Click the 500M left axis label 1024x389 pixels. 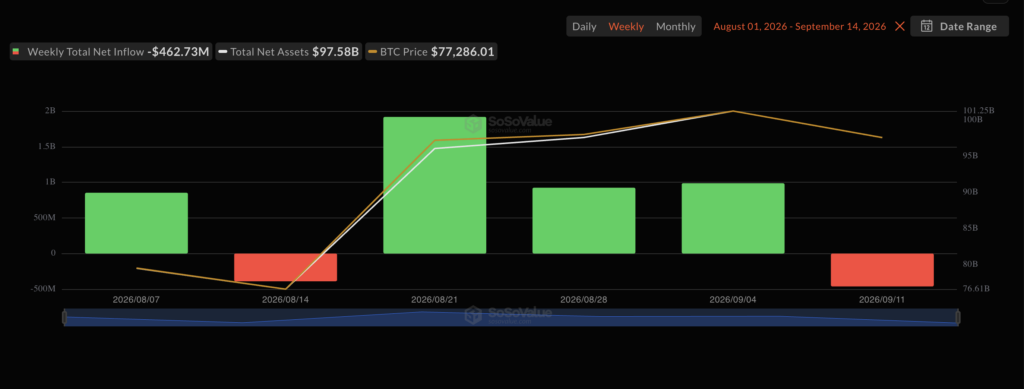pyautogui.click(x=44, y=217)
